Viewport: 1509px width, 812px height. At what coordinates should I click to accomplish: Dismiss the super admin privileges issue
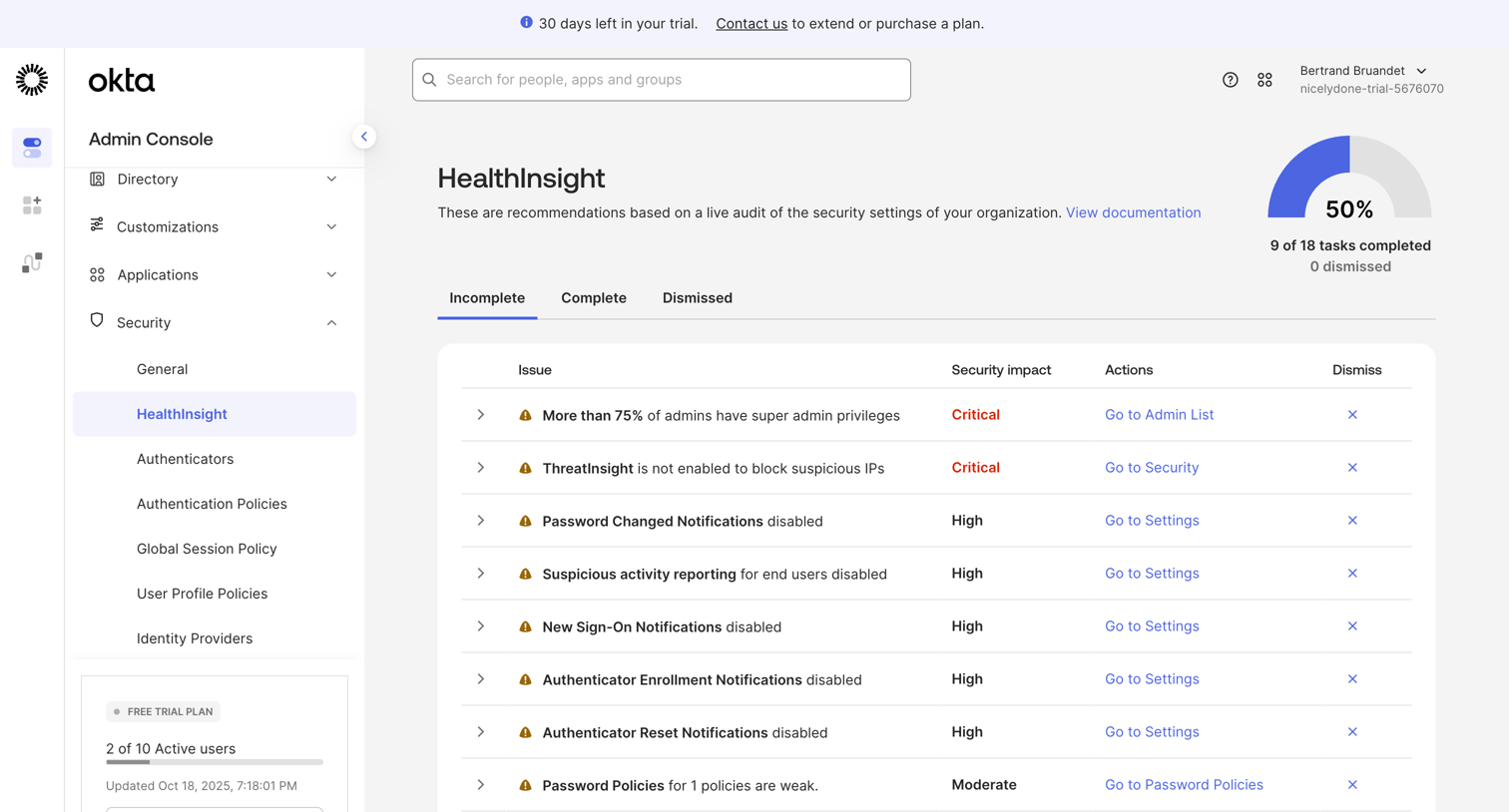(x=1352, y=415)
